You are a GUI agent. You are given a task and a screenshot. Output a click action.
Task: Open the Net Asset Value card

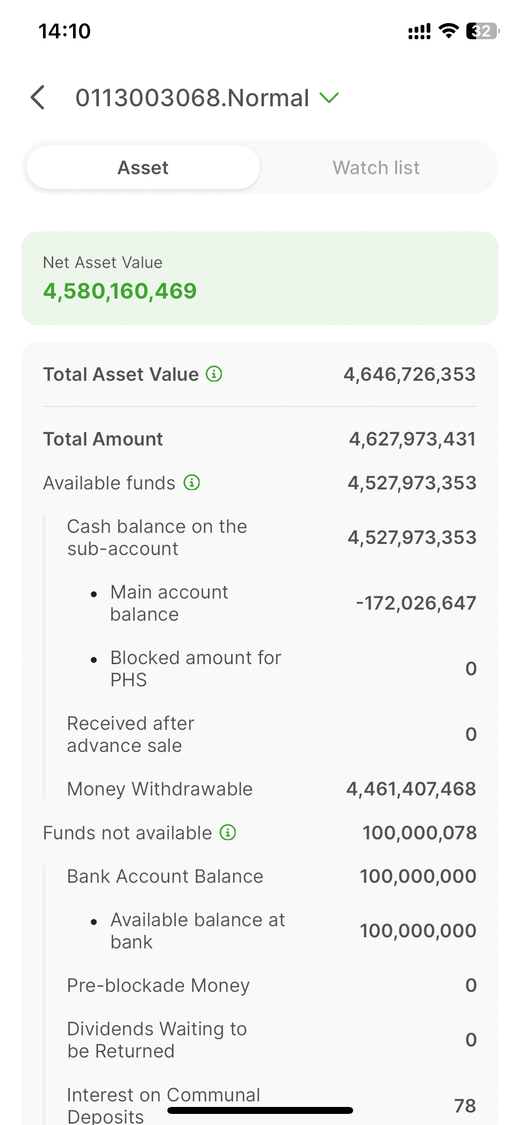[260, 278]
